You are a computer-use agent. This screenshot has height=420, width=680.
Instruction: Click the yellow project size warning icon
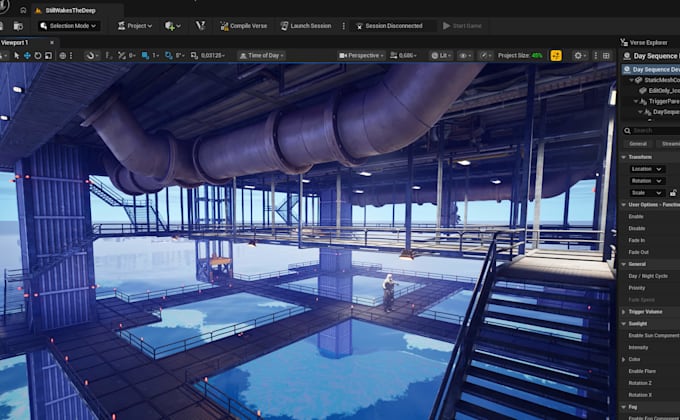[x=556, y=56]
